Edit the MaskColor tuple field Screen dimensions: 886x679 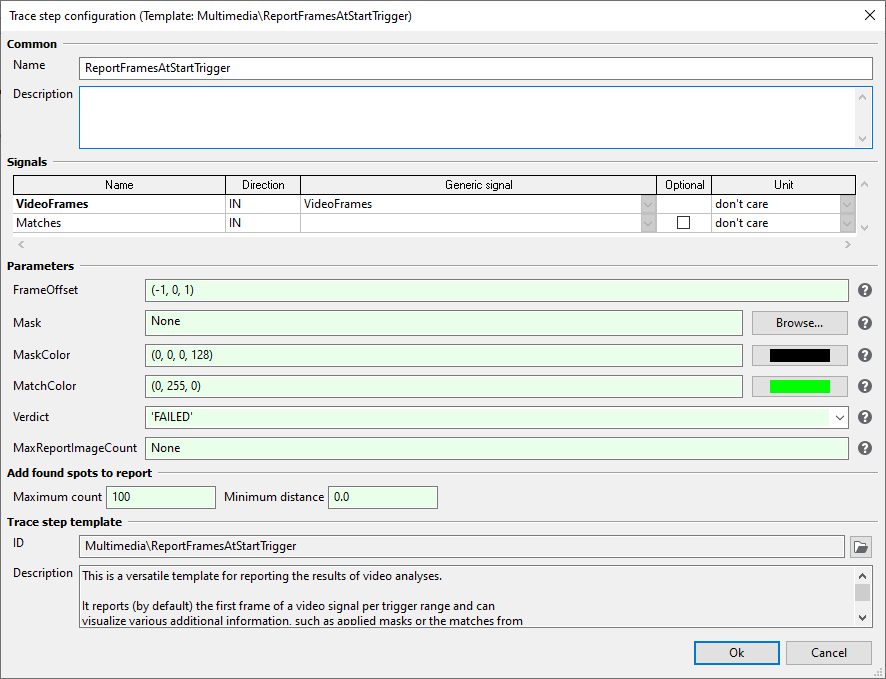(444, 355)
